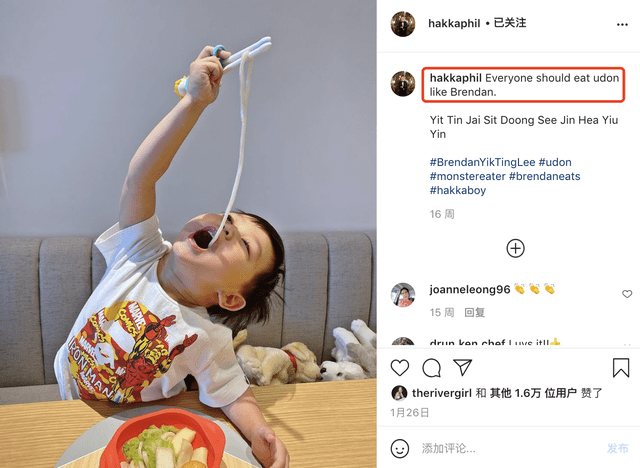View joanneleong96's profile picture

403,295
